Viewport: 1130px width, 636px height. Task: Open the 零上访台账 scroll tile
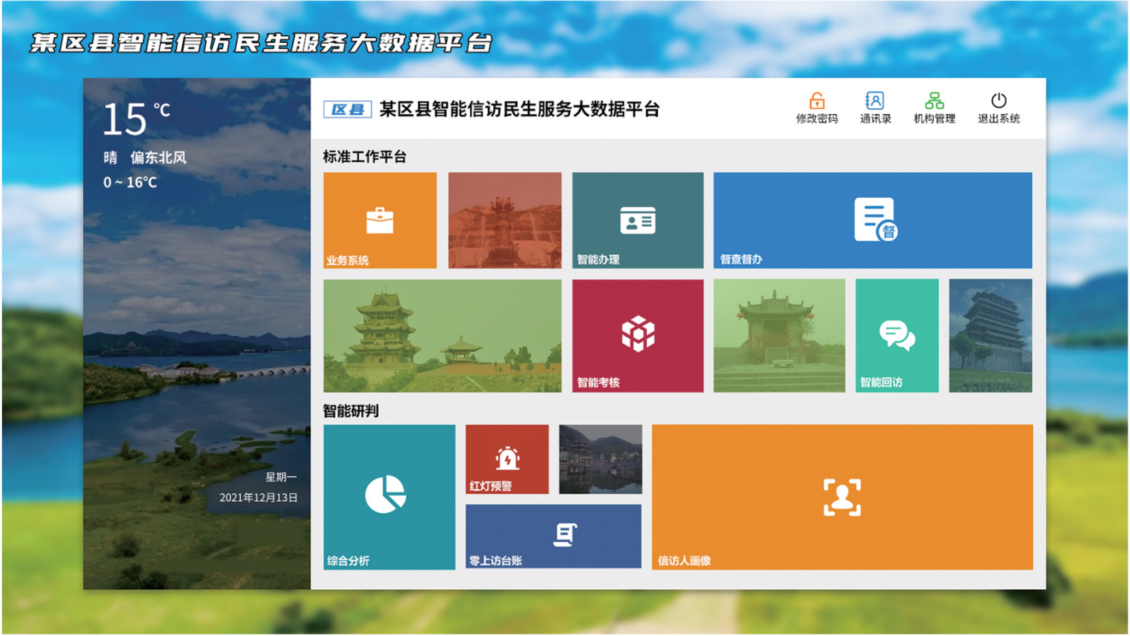coord(553,536)
